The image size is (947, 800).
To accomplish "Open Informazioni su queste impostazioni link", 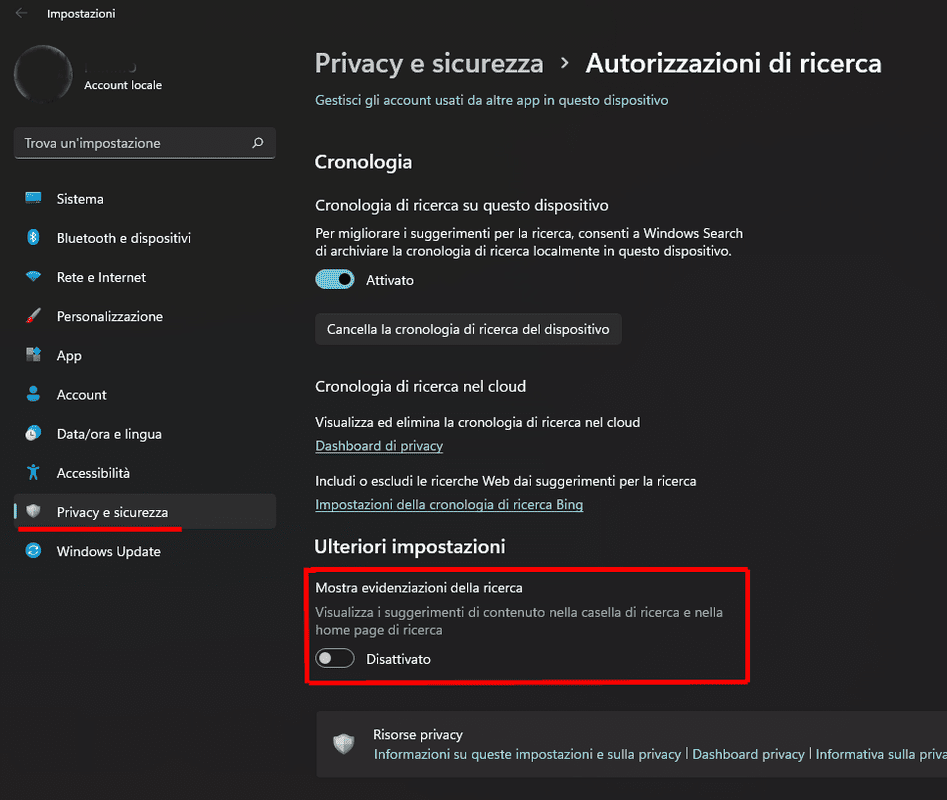I will pyautogui.click(x=527, y=754).
